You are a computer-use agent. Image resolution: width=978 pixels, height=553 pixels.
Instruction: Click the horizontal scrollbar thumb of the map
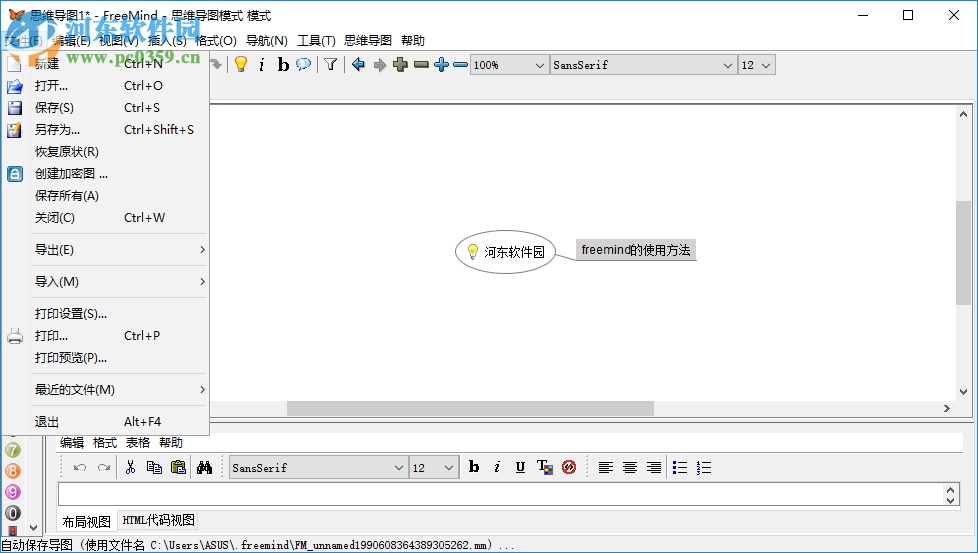pos(470,408)
